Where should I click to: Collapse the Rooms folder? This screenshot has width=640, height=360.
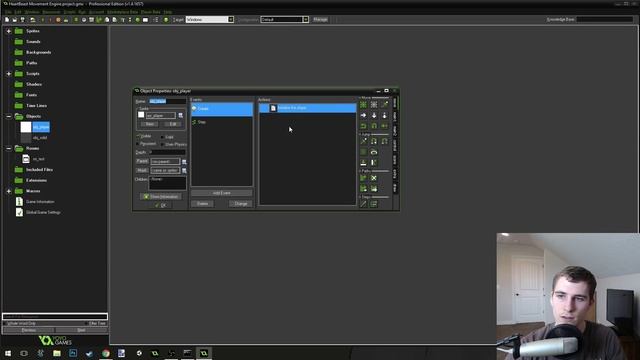9,149
